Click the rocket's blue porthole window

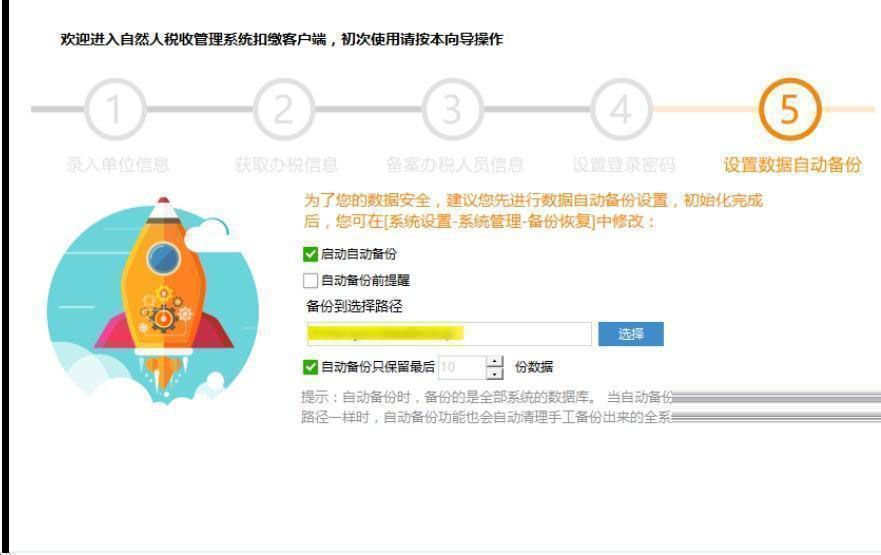point(164,258)
